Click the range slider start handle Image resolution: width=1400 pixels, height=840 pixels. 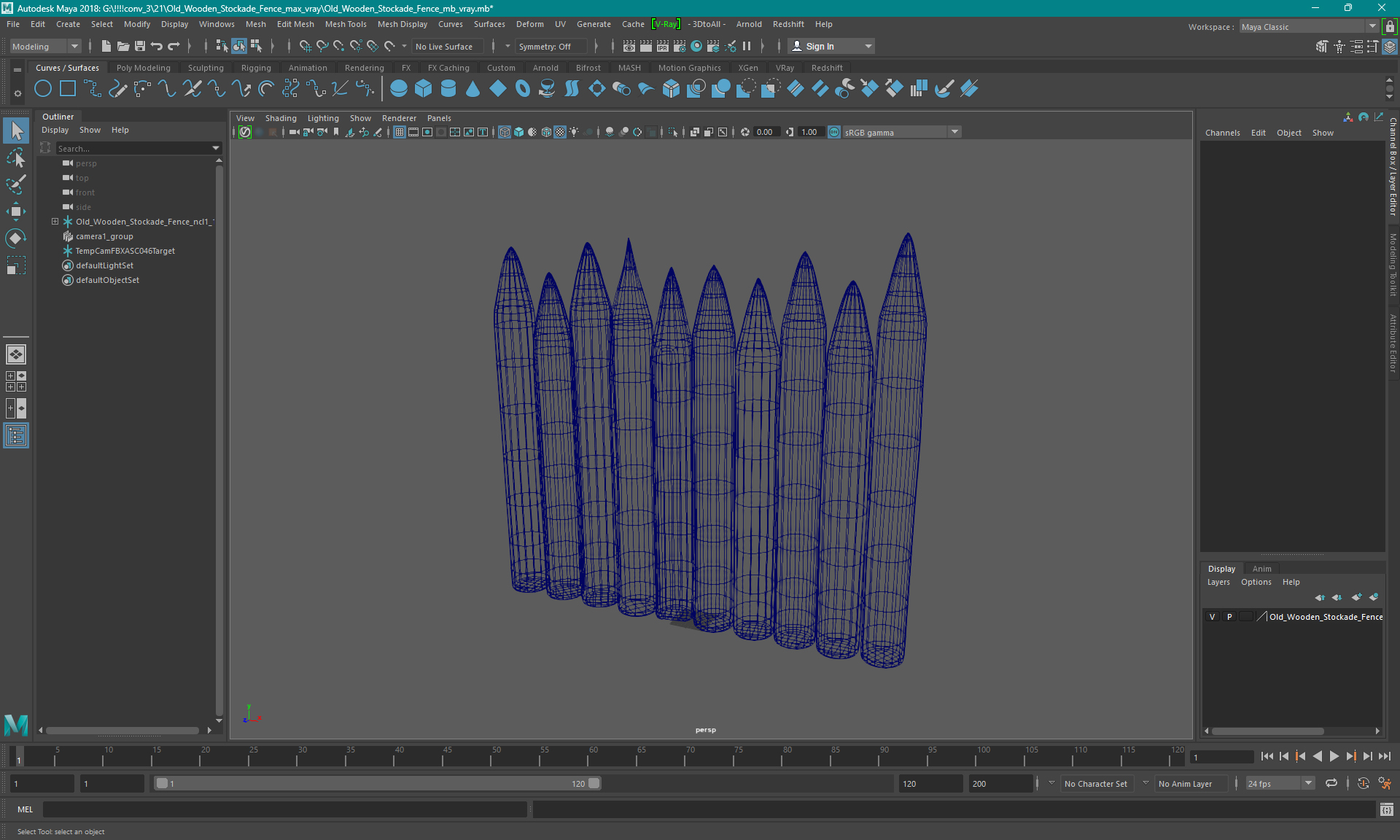point(162,783)
